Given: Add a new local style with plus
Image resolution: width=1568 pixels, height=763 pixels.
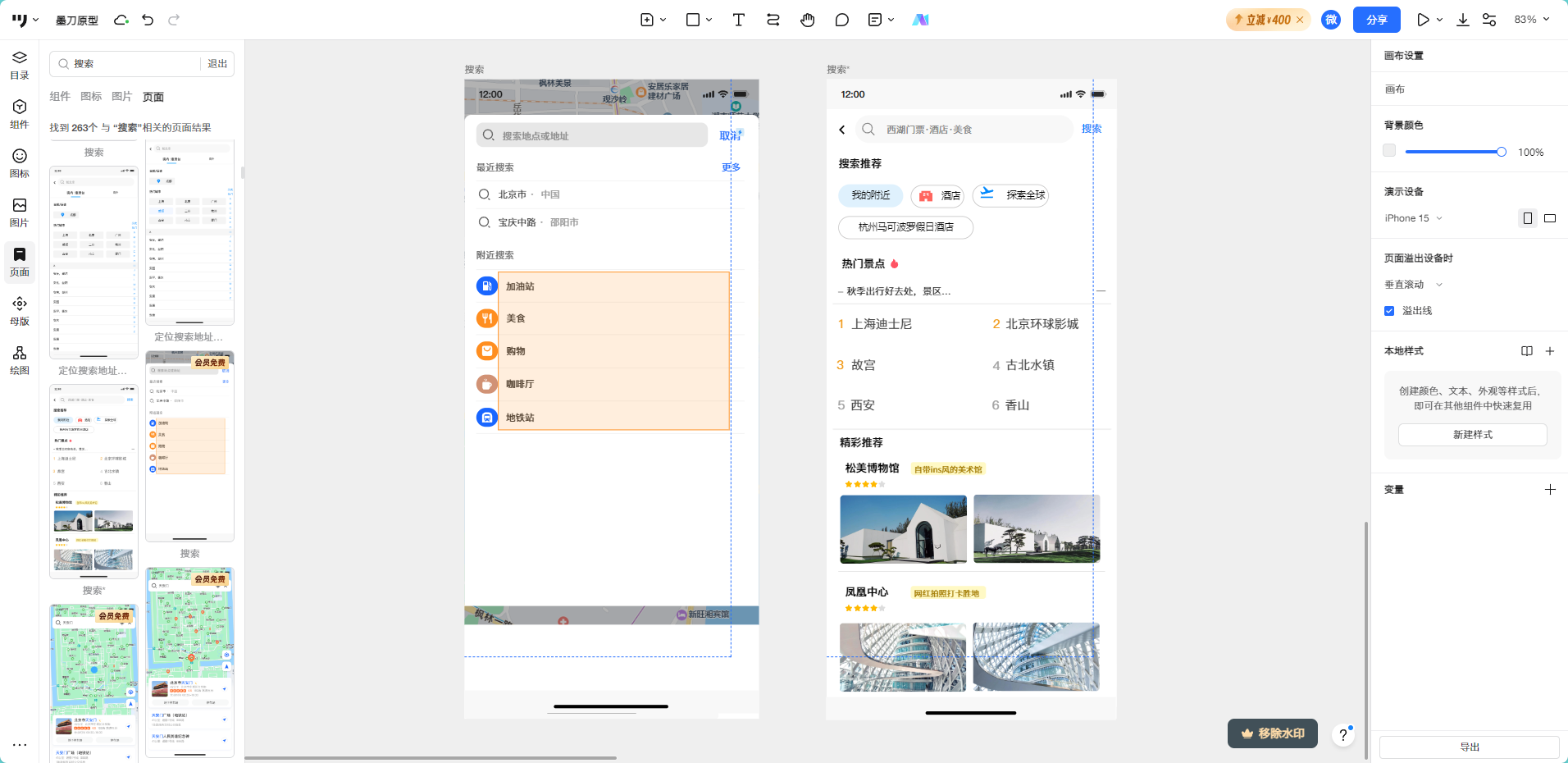Looking at the screenshot, I should (x=1550, y=351).
